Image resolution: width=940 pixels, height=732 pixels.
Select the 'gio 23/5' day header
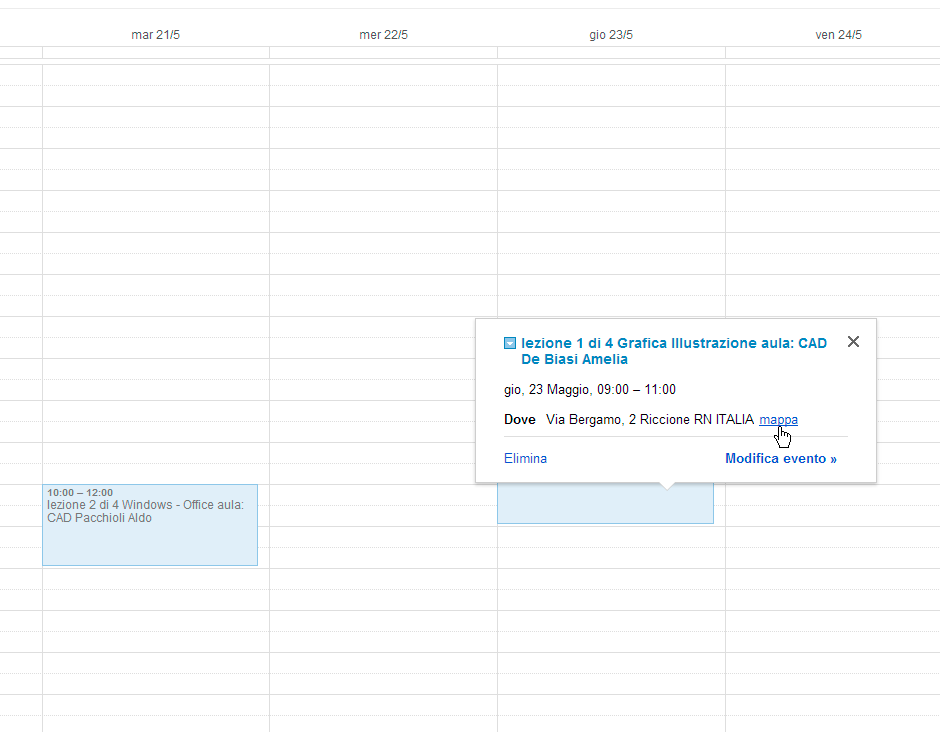(611, 35)
